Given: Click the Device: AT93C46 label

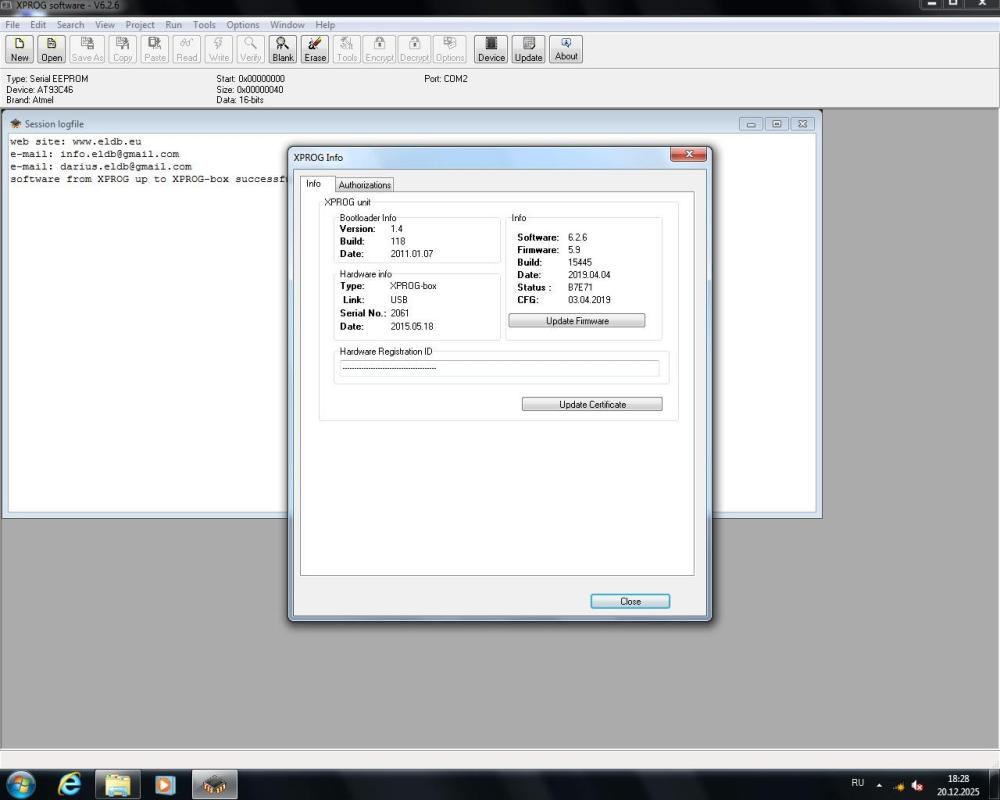Looking at the screenshot, I should coord(40,89).
